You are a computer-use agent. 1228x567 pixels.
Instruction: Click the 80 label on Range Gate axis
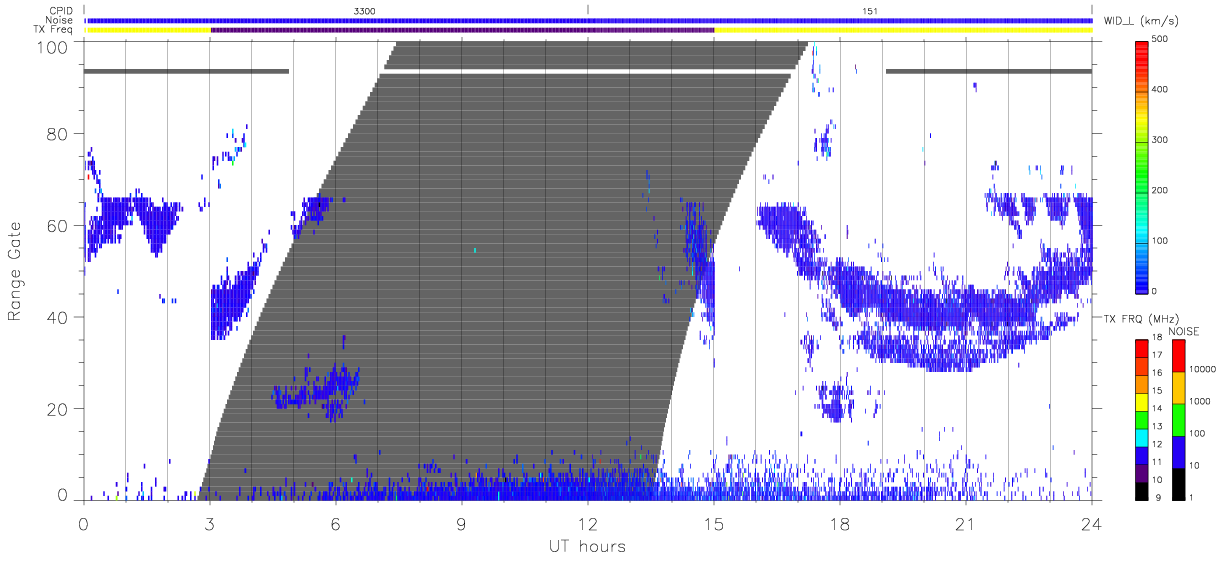tap(57, 134)
